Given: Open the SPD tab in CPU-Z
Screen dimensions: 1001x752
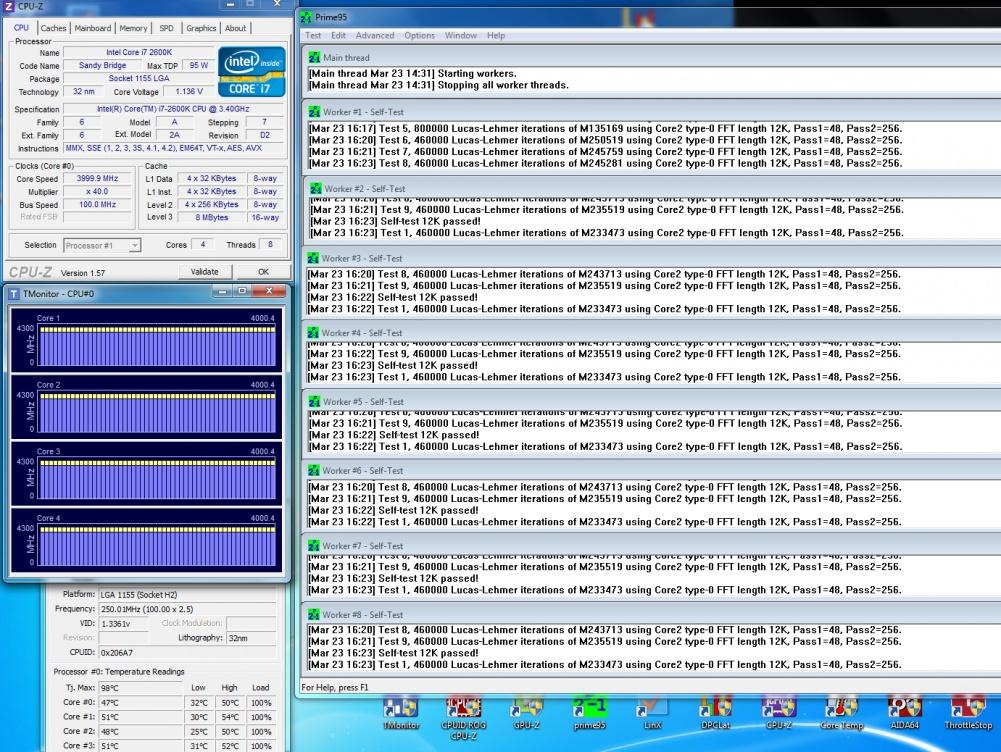Looking at the screenshot, I should click(166, 28).
